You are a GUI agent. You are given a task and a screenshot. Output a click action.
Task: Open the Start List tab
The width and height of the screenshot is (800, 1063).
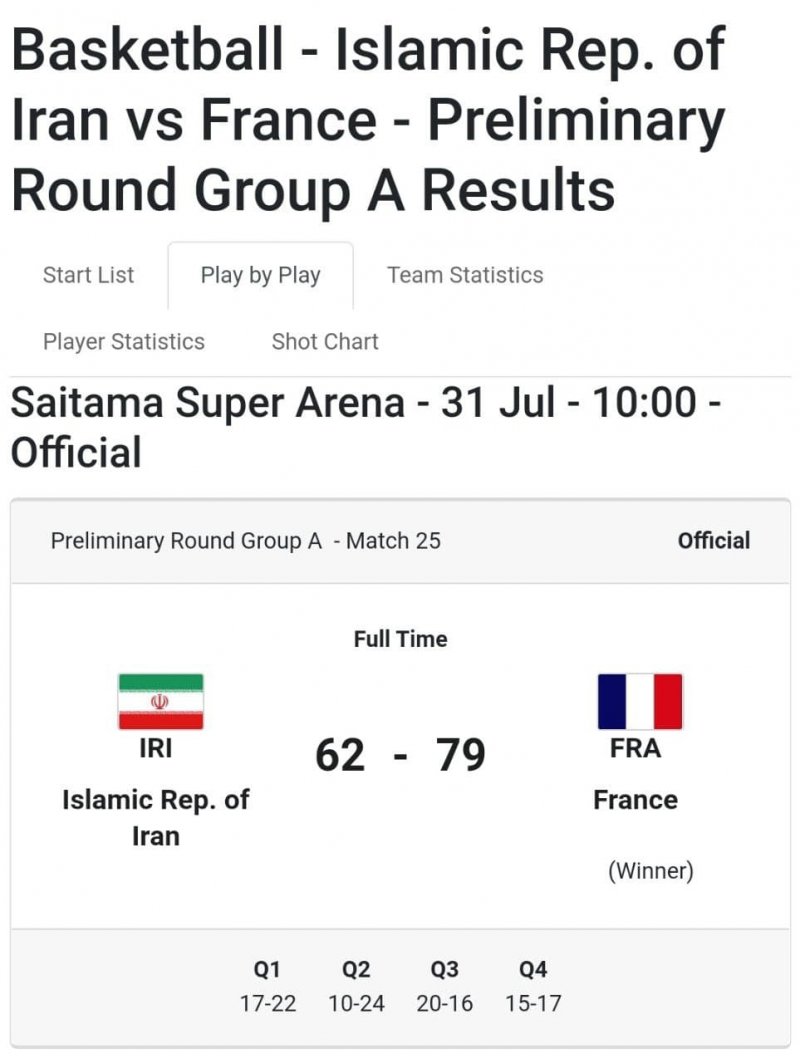click(88, 275)
